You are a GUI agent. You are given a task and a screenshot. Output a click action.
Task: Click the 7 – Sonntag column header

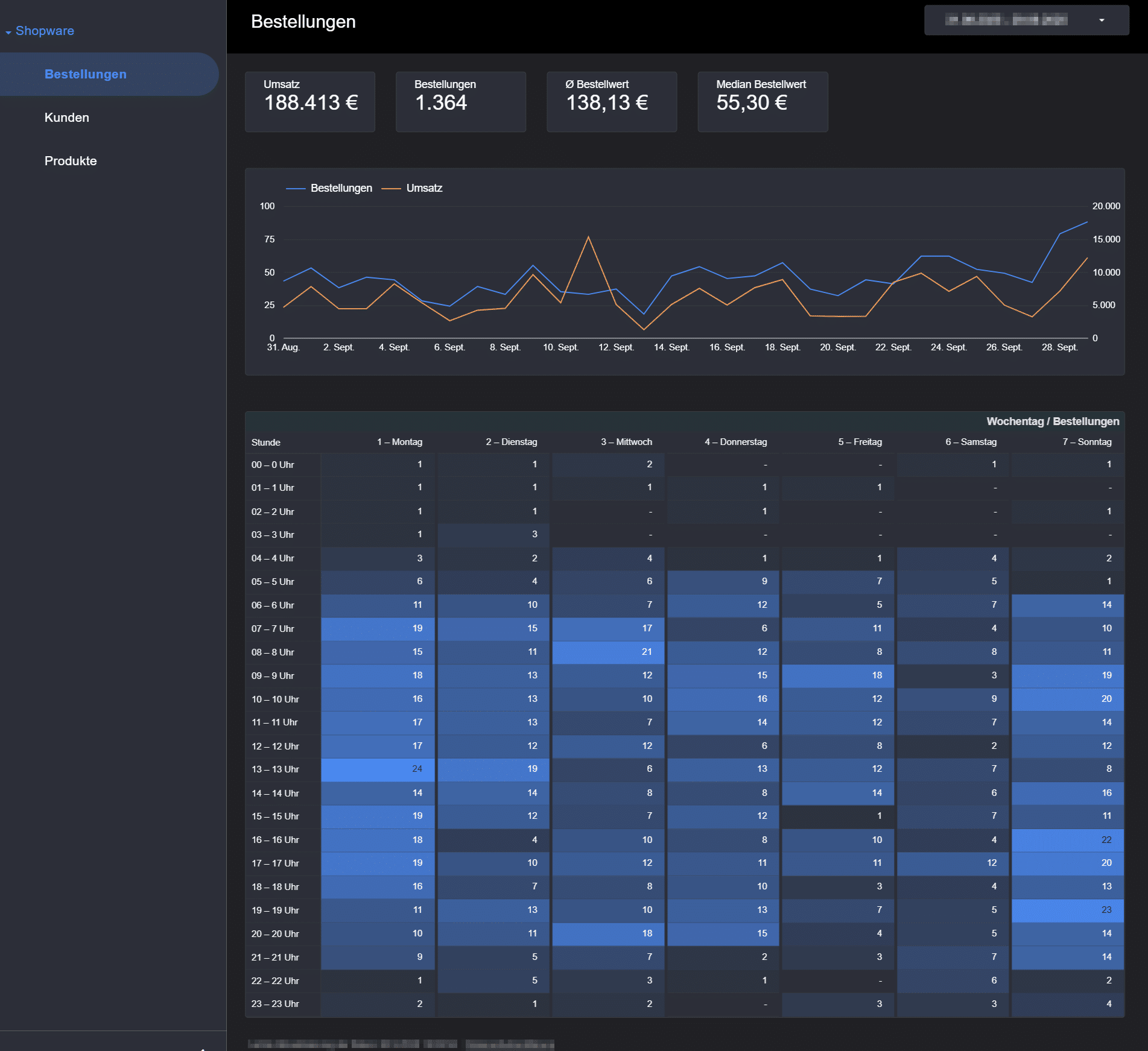(1086, 442)
